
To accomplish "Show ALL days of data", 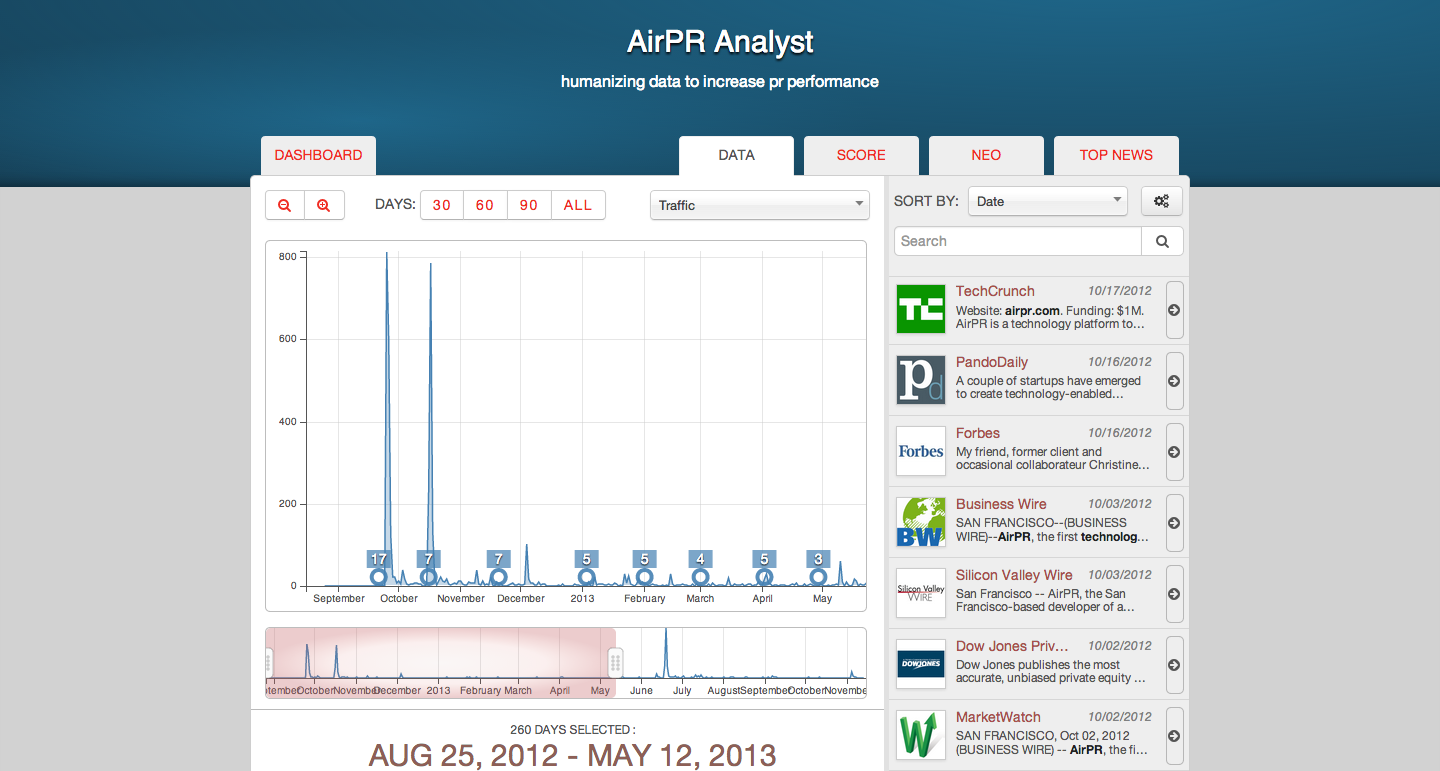I will tap(578, 205).
